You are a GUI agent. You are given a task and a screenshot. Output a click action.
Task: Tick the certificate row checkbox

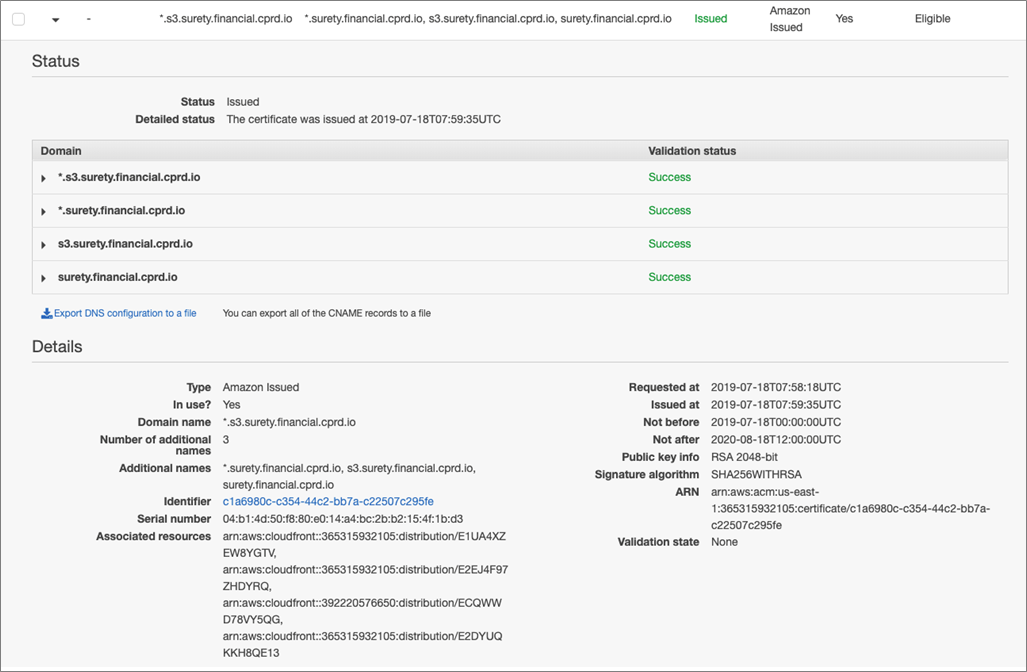[18, 19]
